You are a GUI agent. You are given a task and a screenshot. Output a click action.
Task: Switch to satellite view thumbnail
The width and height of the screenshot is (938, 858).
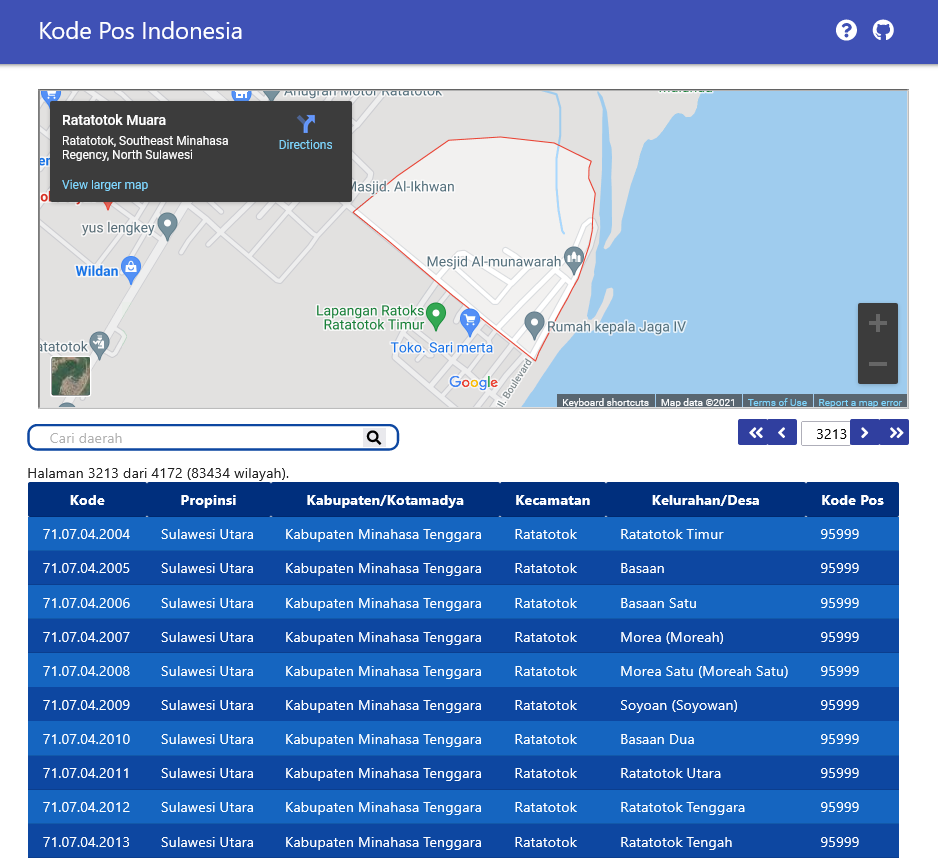(71, 376)
